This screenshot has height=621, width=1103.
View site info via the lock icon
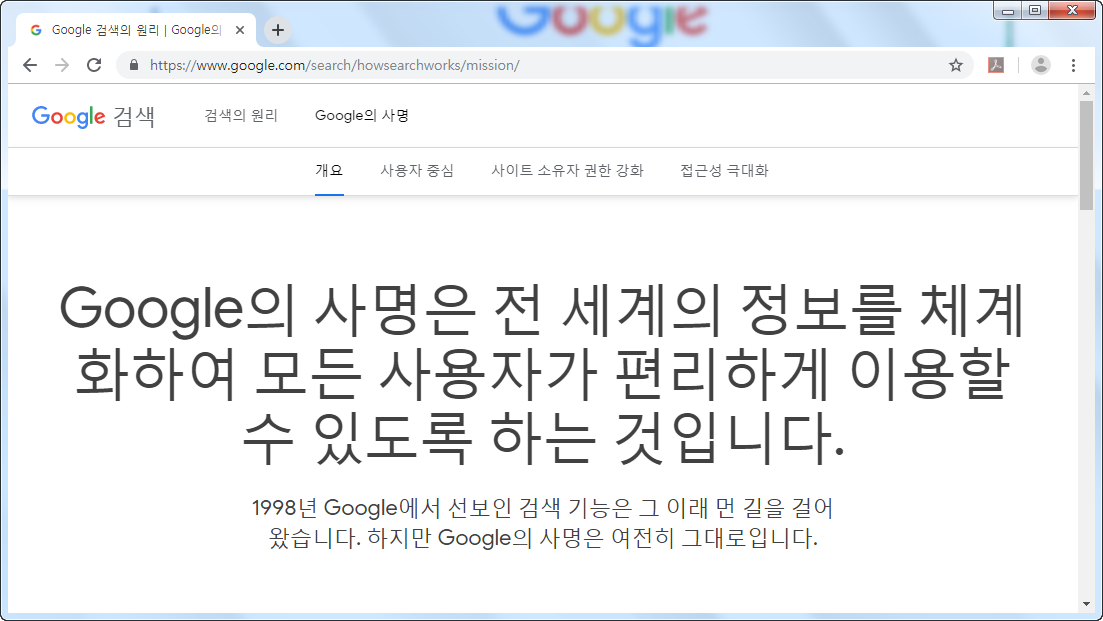pos(134,65)
